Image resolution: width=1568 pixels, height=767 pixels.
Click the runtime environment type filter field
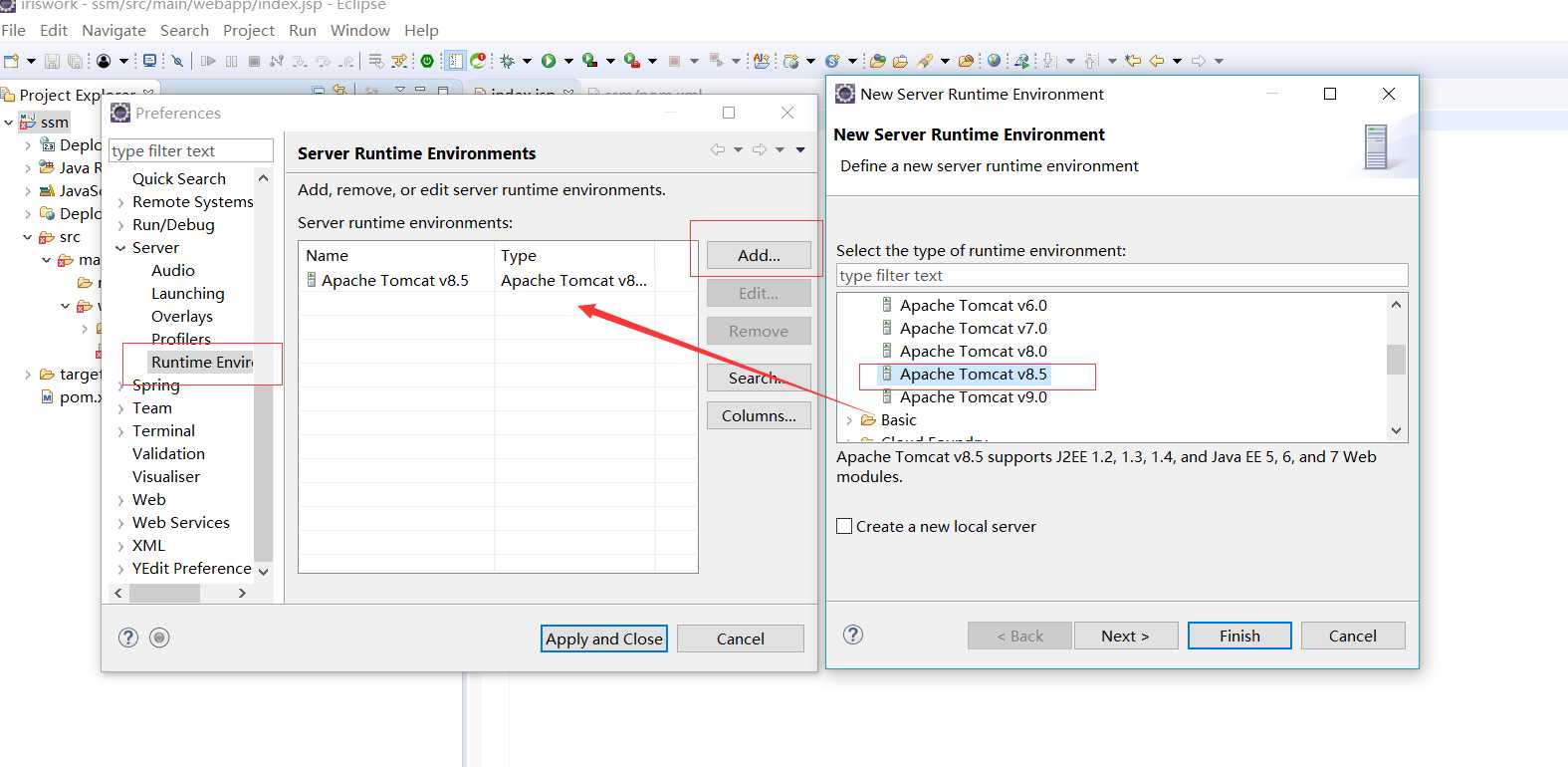1122,275
